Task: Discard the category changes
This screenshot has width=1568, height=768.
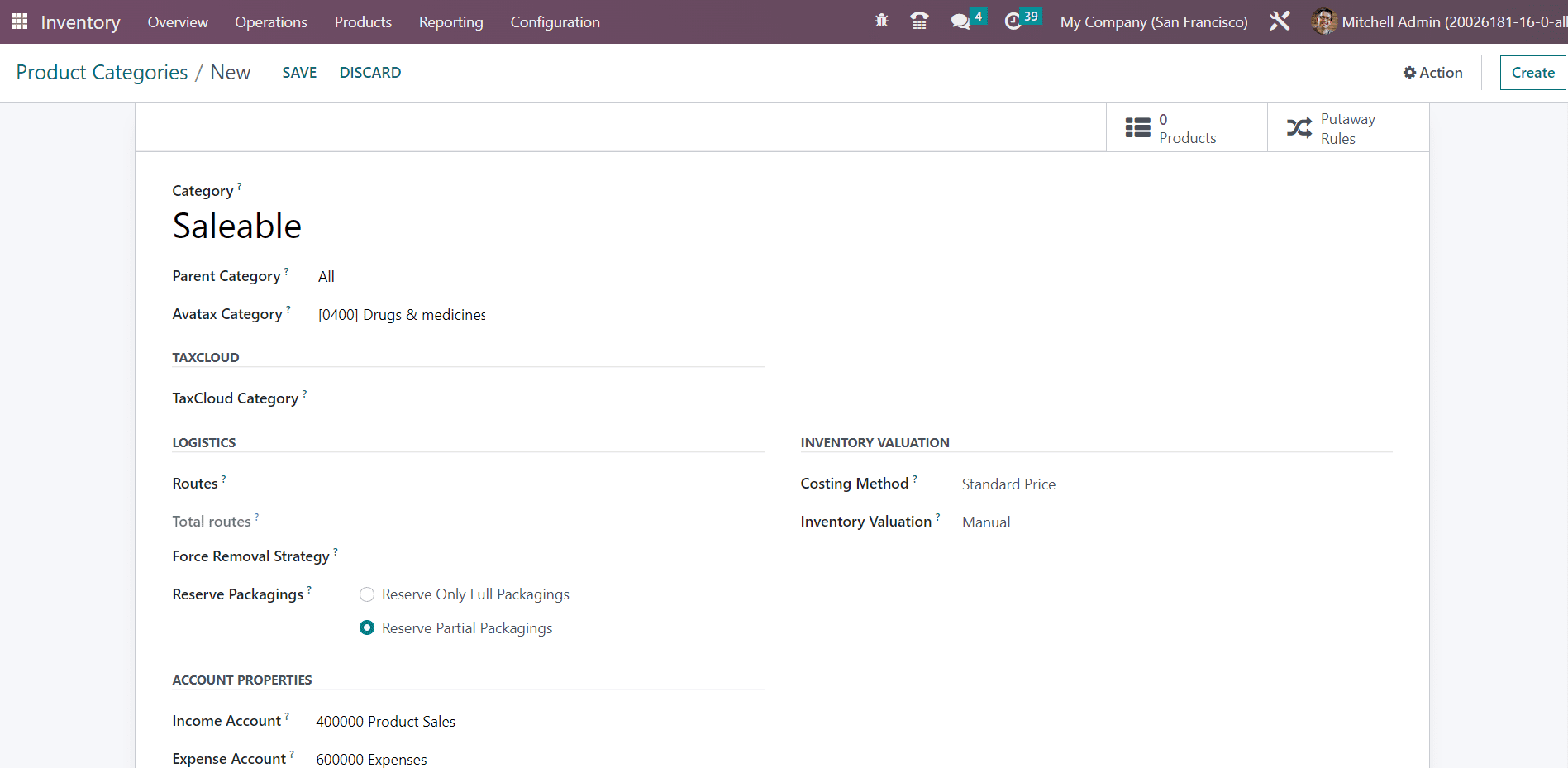Action: click(x=369, y=73)
